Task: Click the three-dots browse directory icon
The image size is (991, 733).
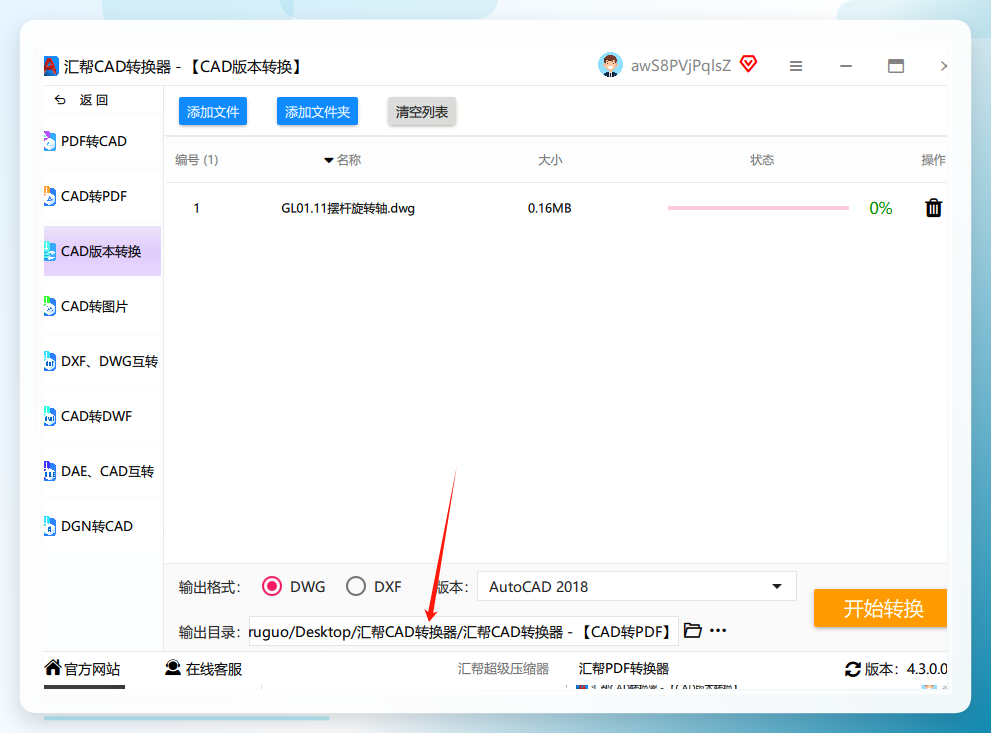Action: point(718,631)
